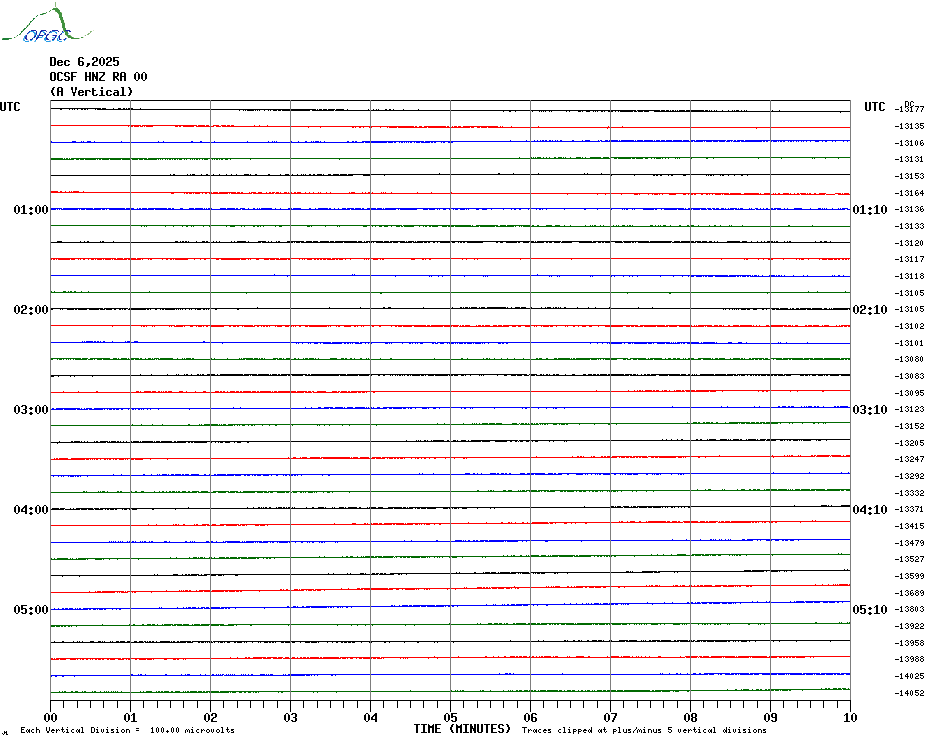Select DC value -13153
The width and height of the screenshot is (930, 744).
pos(910,176)
